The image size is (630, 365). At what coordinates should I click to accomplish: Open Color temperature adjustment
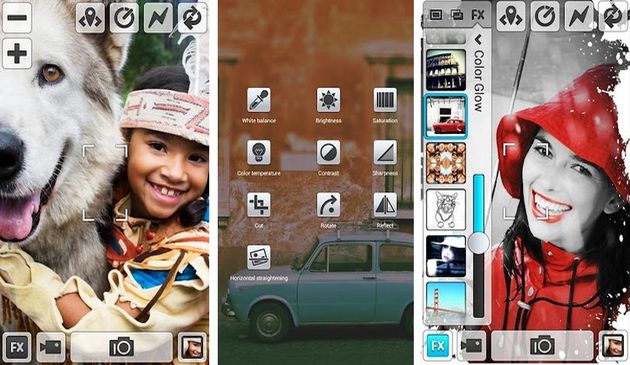259,152
